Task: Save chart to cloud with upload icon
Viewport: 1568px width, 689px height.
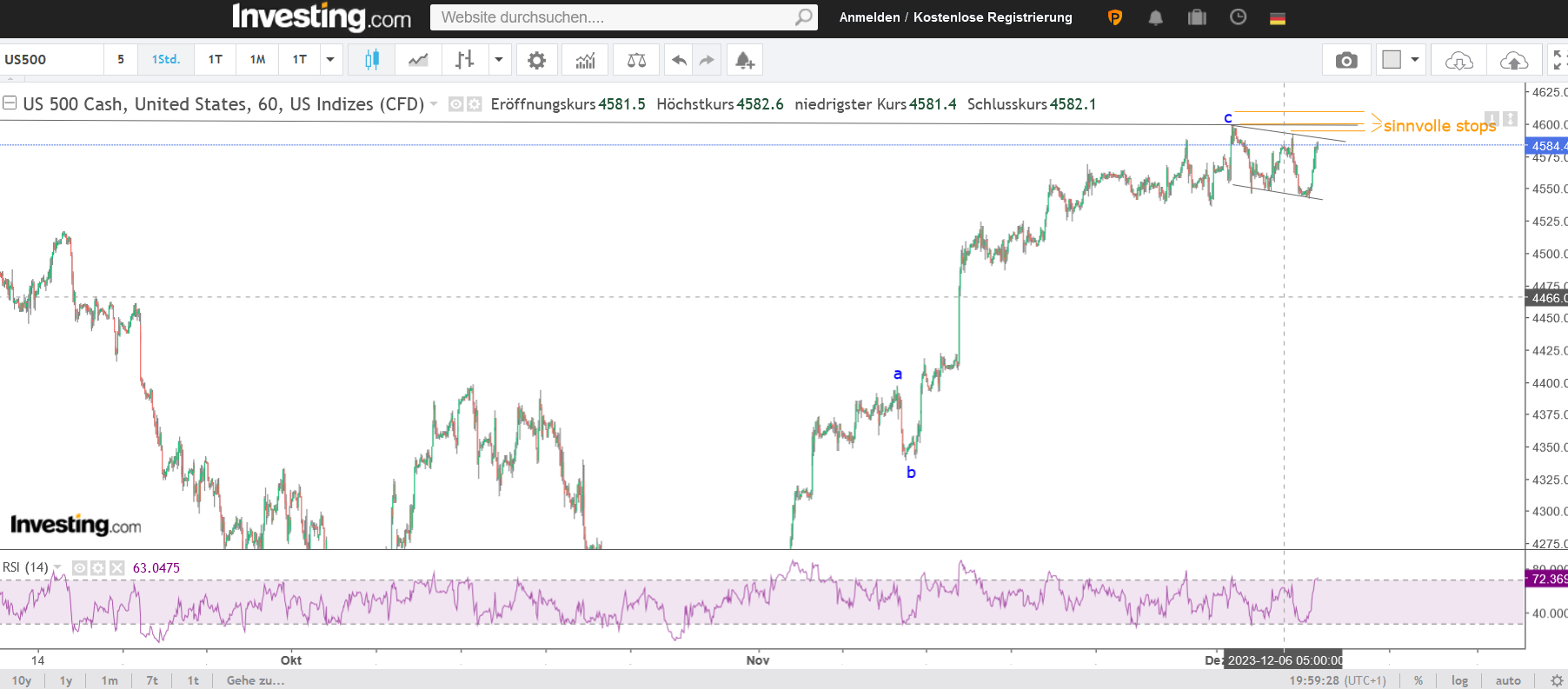Action: click(1514, 60)
